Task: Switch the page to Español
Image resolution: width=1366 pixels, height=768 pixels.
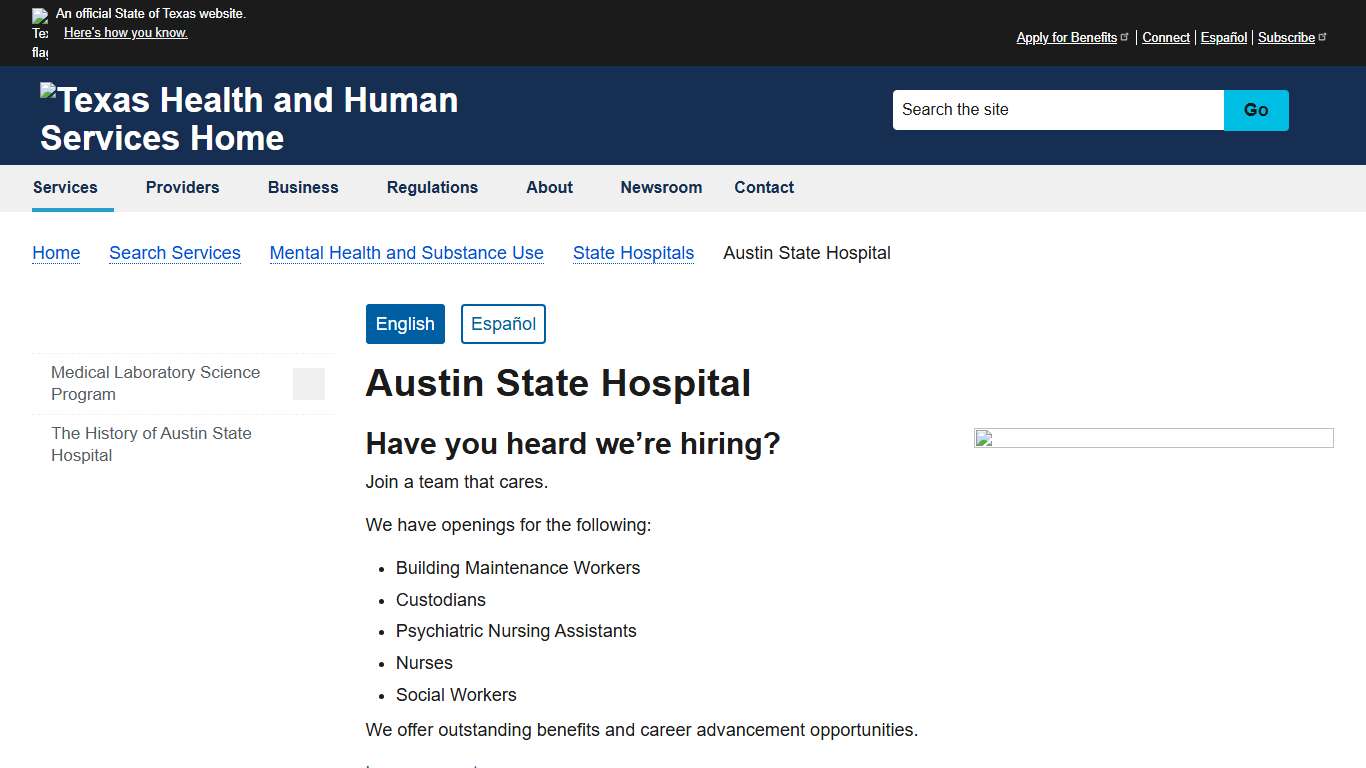Action: (x=503, y=323)
